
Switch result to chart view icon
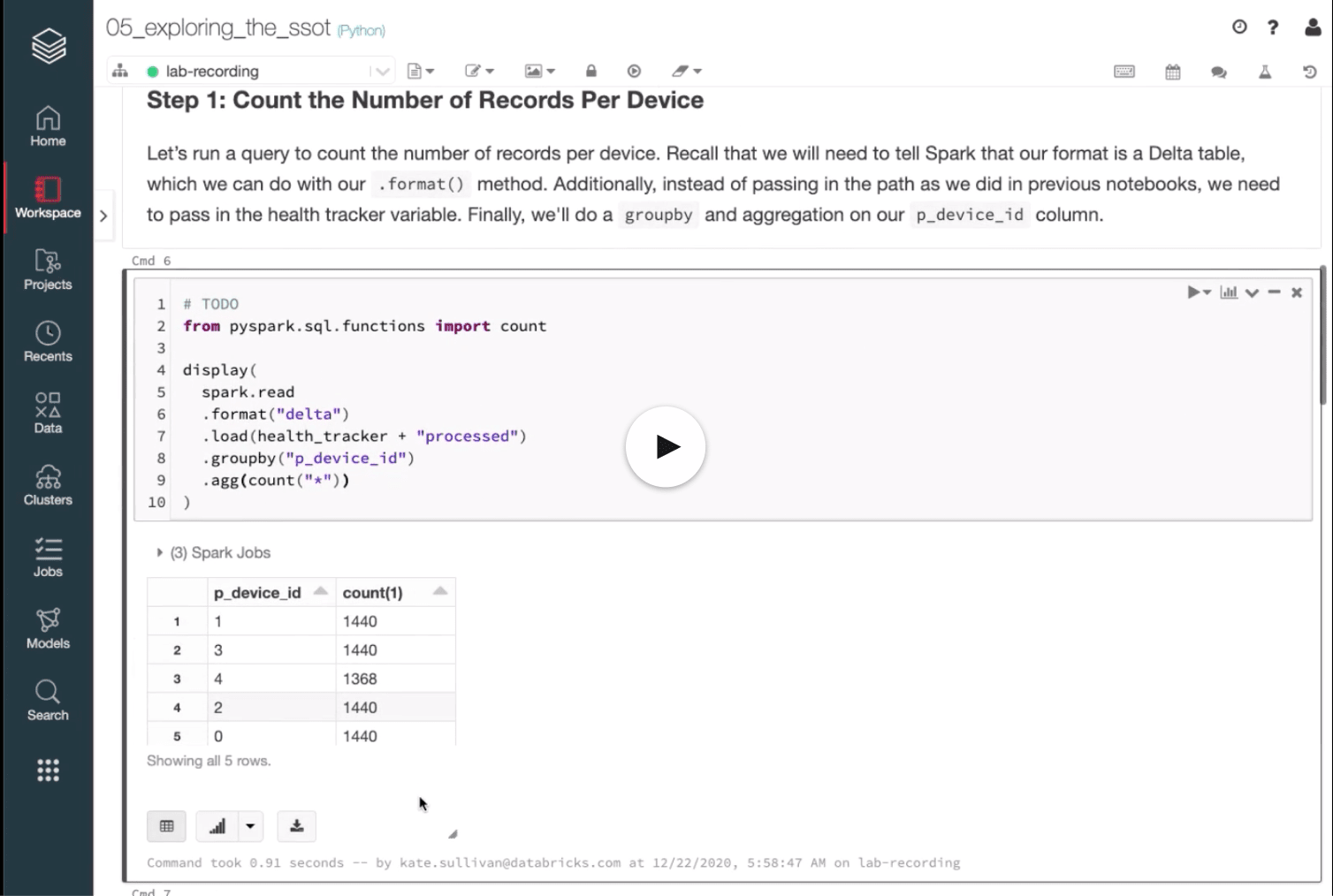click(1229, 292)
